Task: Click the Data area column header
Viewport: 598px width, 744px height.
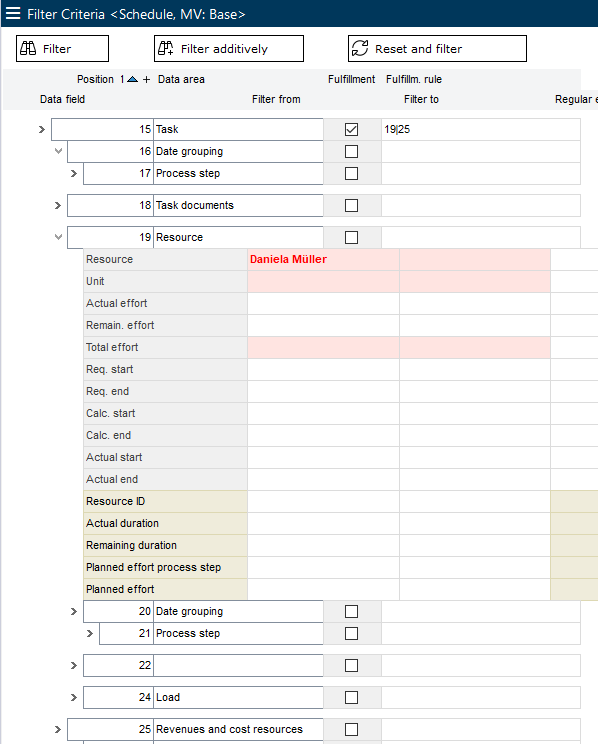Action: tap(181, 79)
